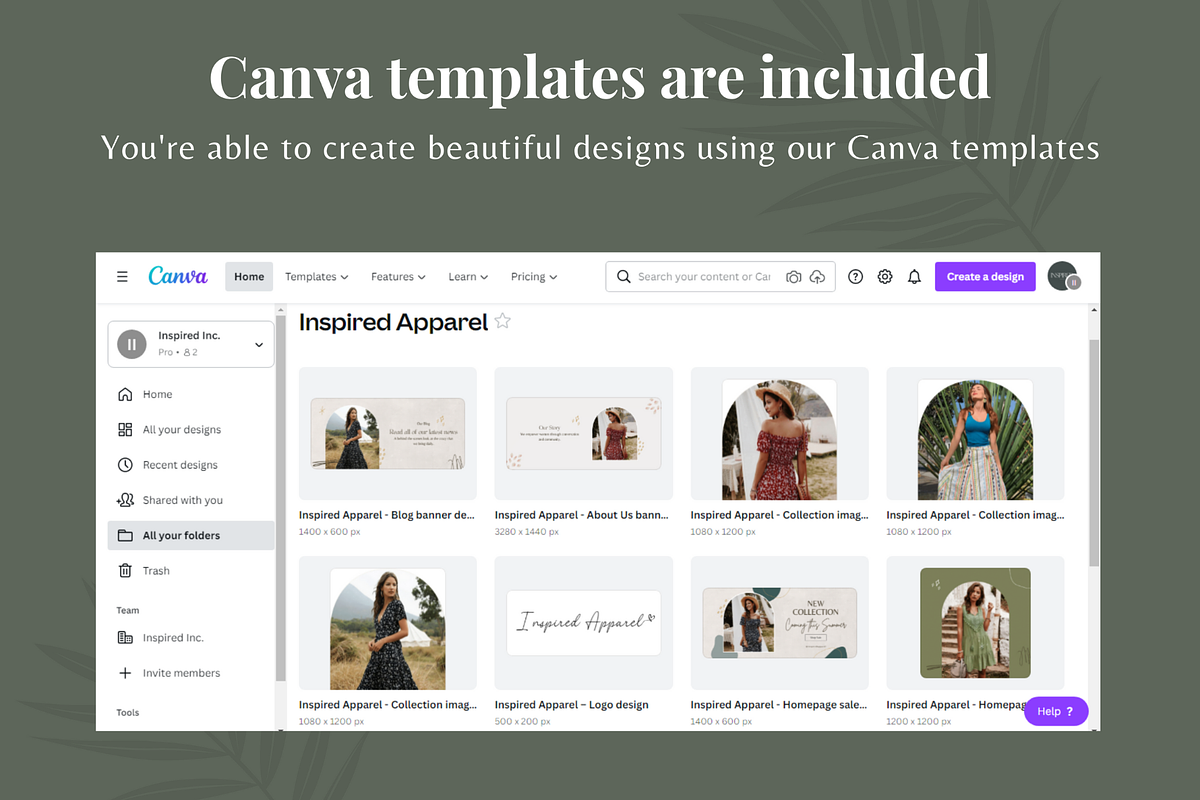Open the notifications bell
This screenshot has height=800, width=1200.
914,277
